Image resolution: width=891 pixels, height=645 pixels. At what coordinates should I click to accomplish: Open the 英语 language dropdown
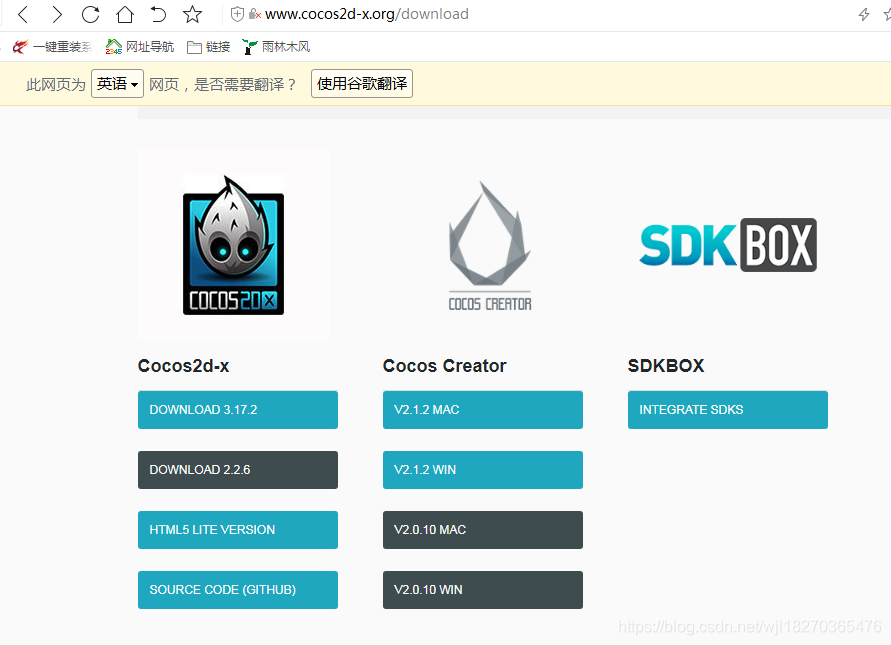tap(117, 84)
